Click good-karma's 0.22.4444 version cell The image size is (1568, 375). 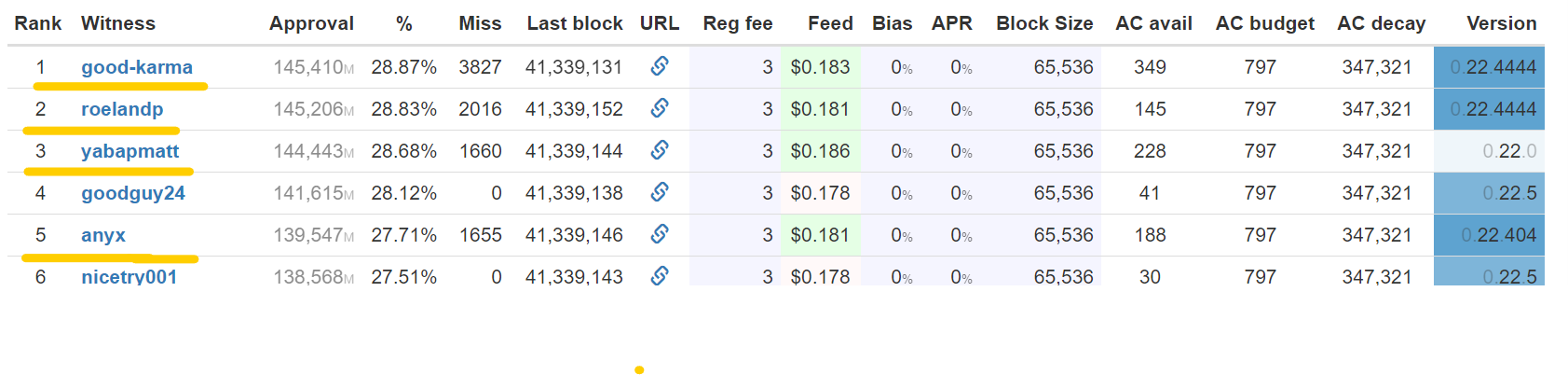[x=1493, y=67]
